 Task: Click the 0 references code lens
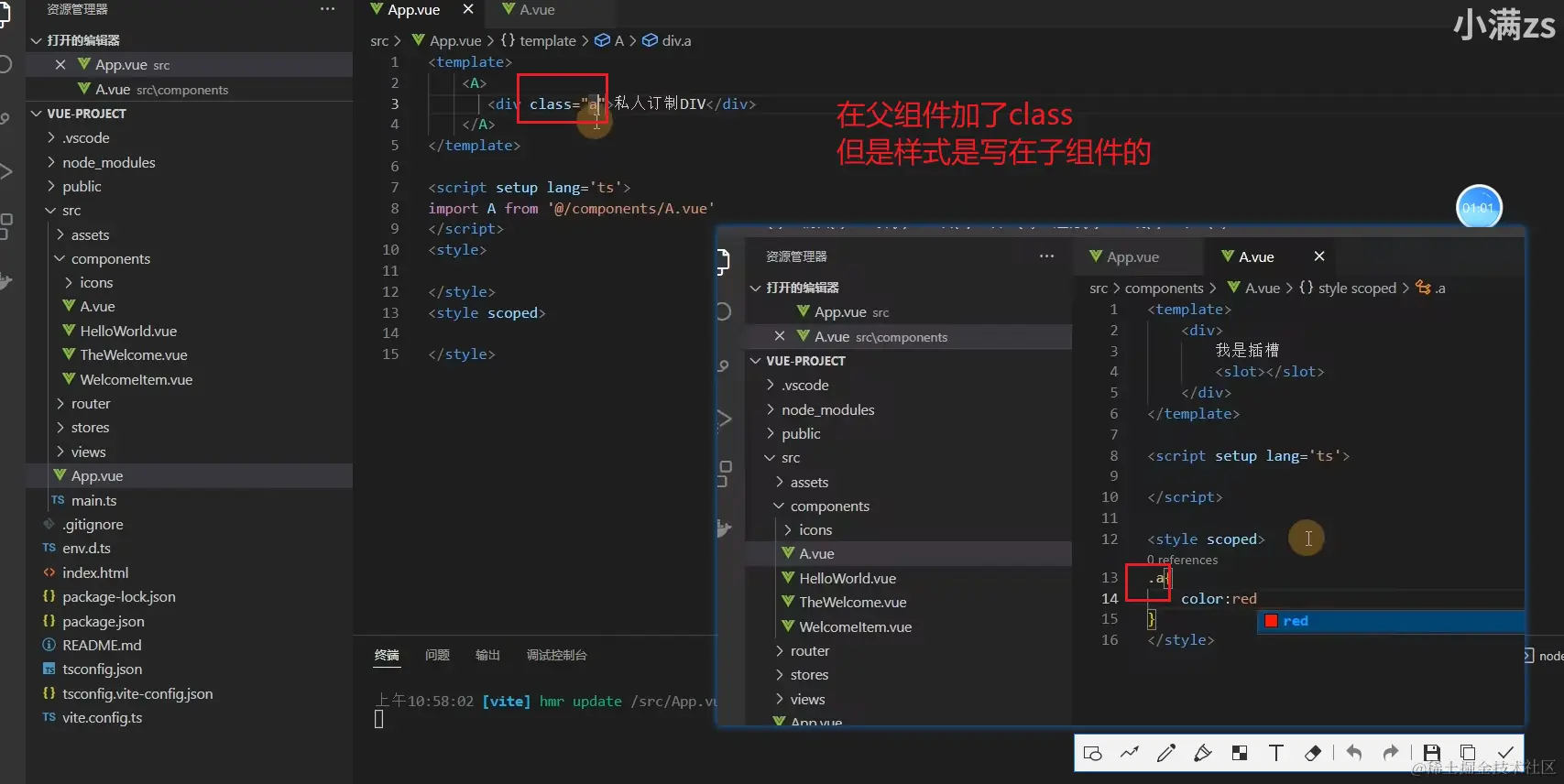(x=1183, y=560)
